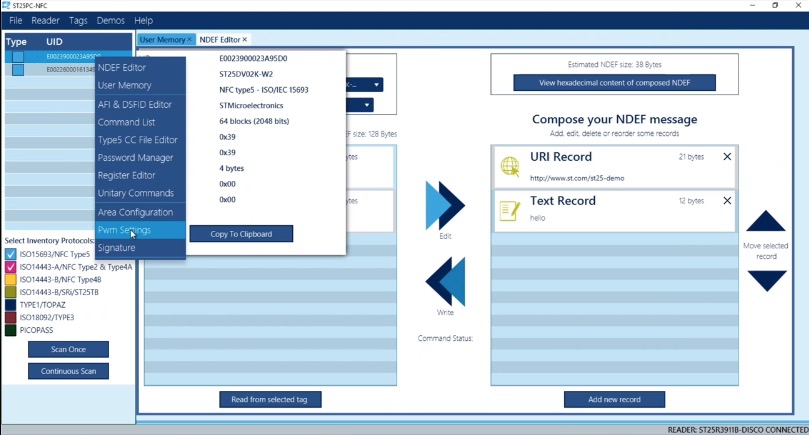Click the Edit double-arrow icon
The width and height of the screenshot is (809, 435).
point(445,205)
